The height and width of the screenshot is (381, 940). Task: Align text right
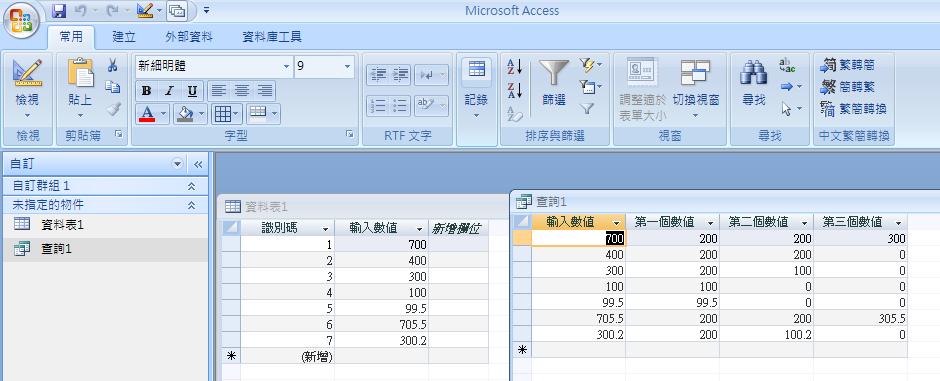[264, 91]
